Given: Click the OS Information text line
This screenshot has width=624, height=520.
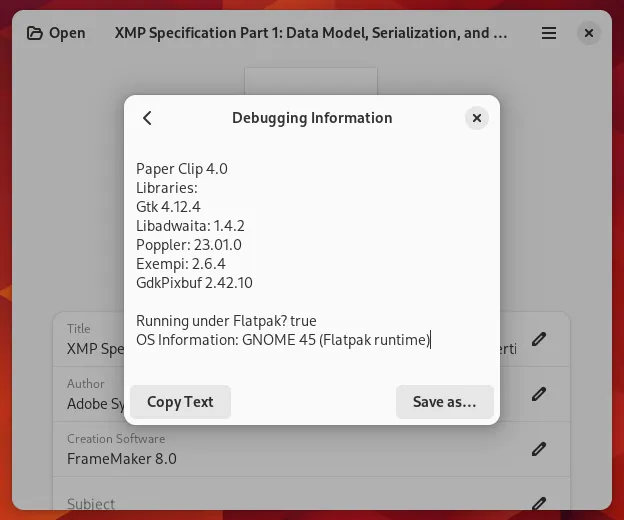Looking at the screenshot, I should point(283,340).
